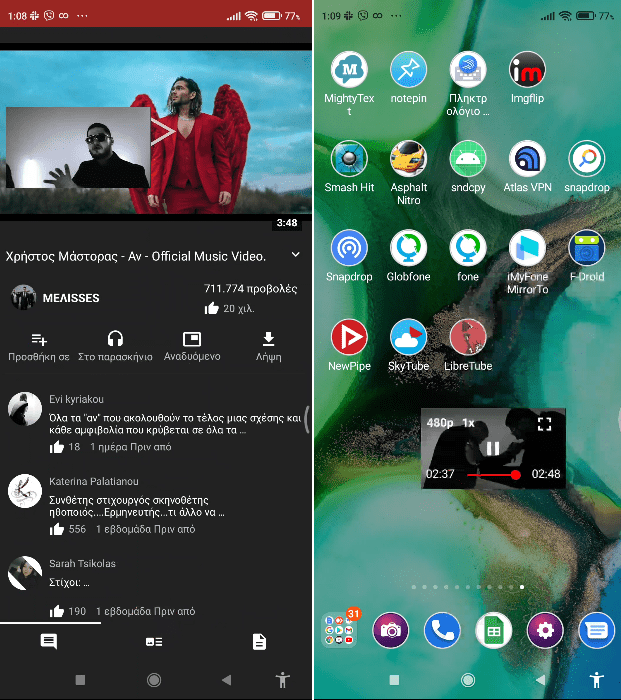Image resolution: width=621 pixels, height=700 pixels.
Task: Open Google Sheets in the dock
Action: click(493, 630)
